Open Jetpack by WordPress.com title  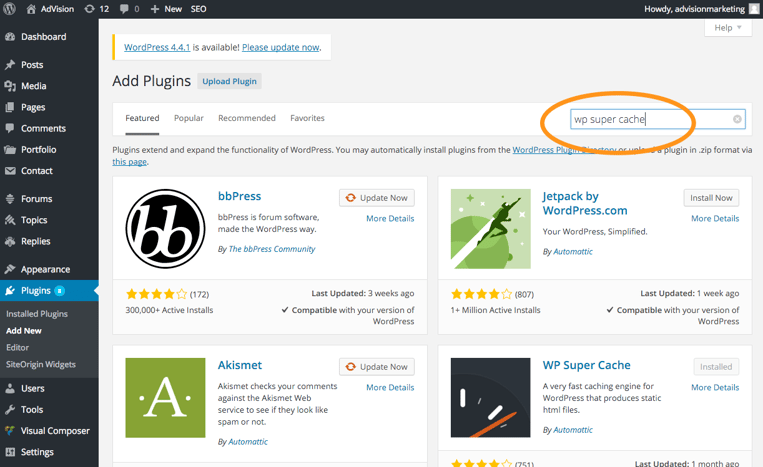[585, 203]
